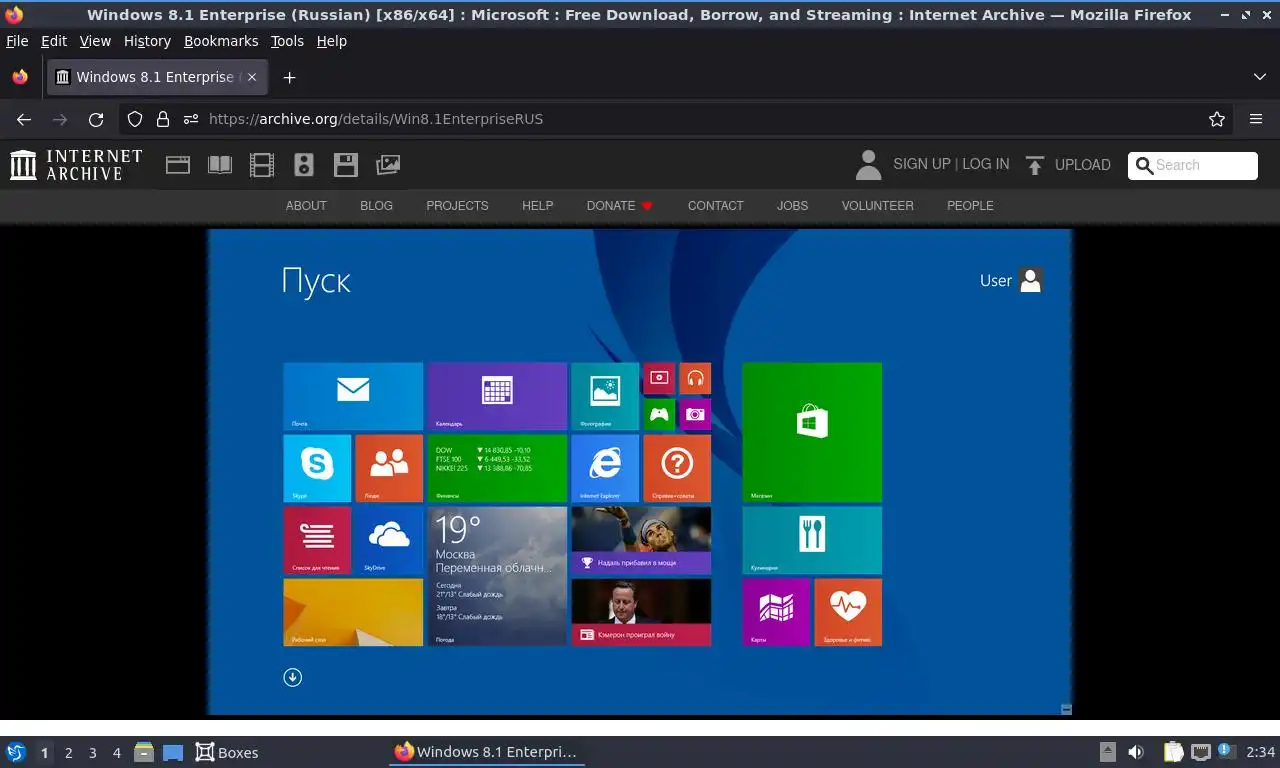Click the Internet Explorer tile
This screenshot has width=1280, height=768.
(x=605, y=468)
